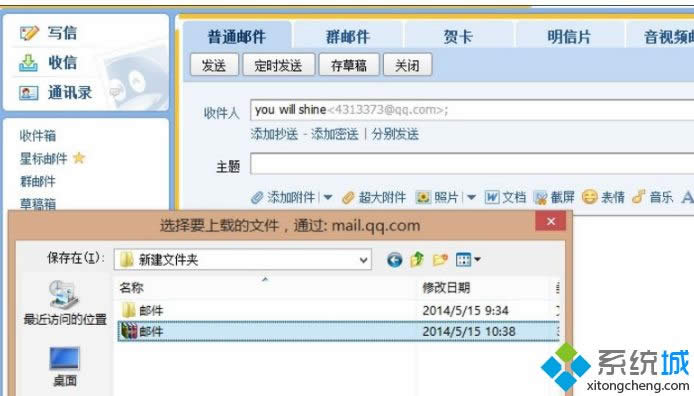
Task: Click the 定时发送 button
Action: [x=278, y=65]
